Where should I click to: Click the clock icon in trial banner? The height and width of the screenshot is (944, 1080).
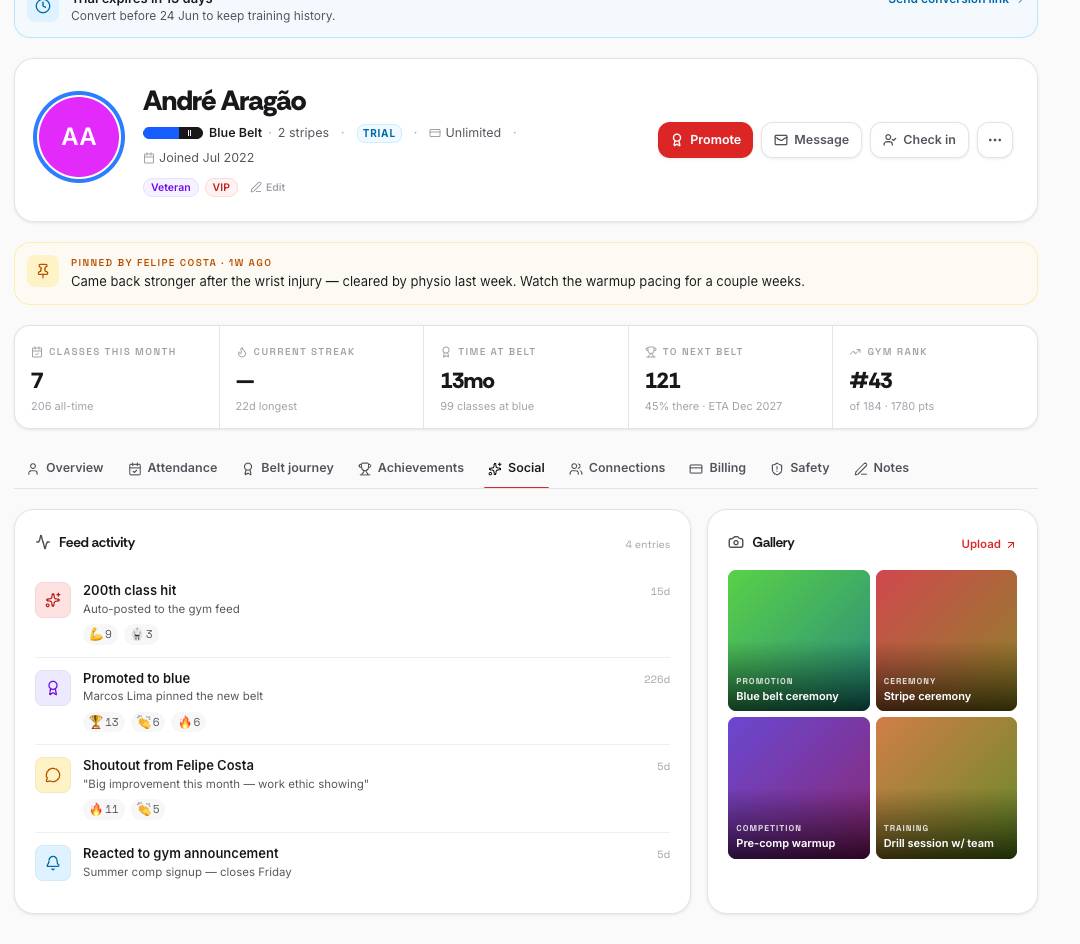43,7
